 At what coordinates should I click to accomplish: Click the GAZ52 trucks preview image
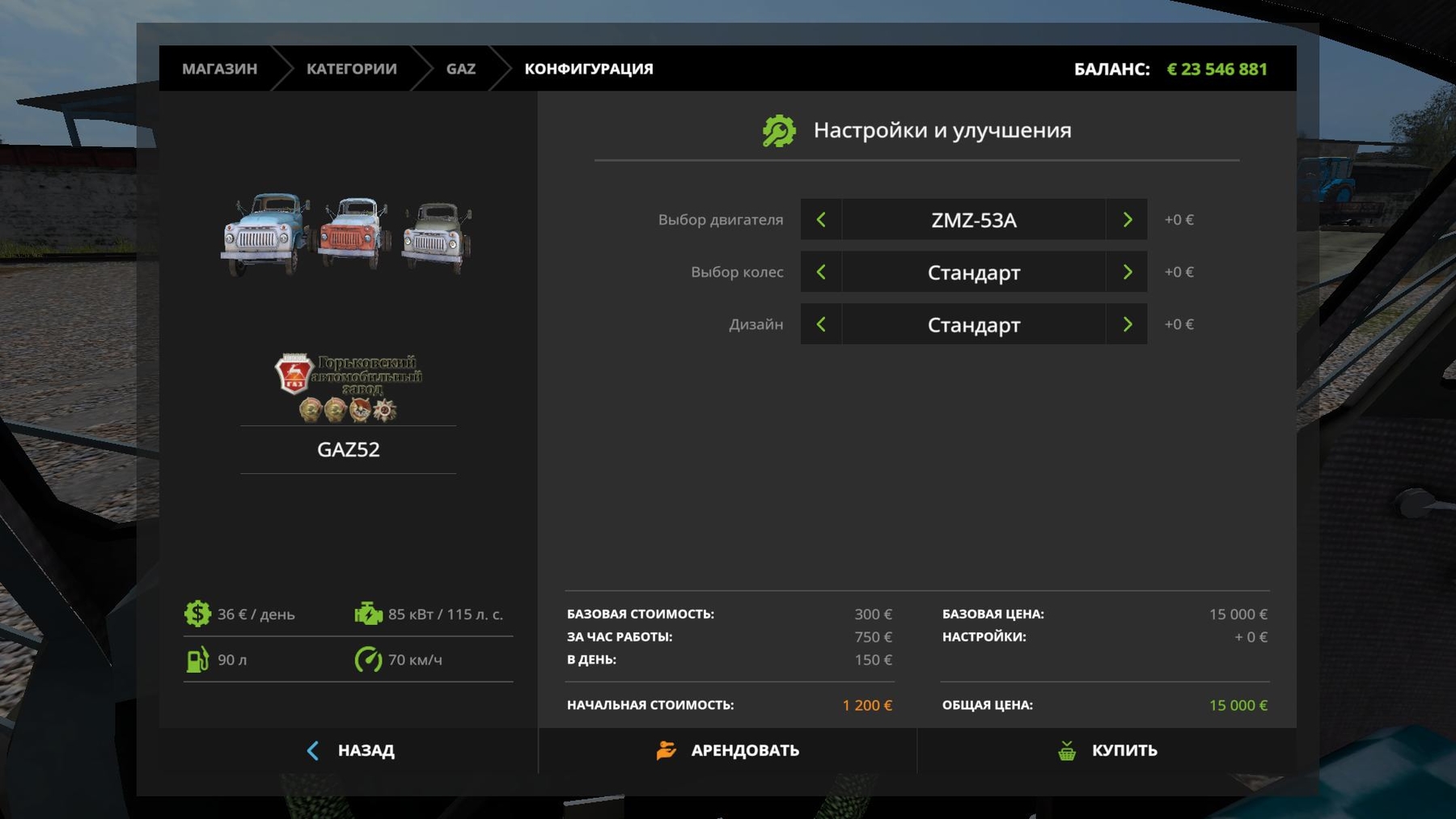point(347,234)
